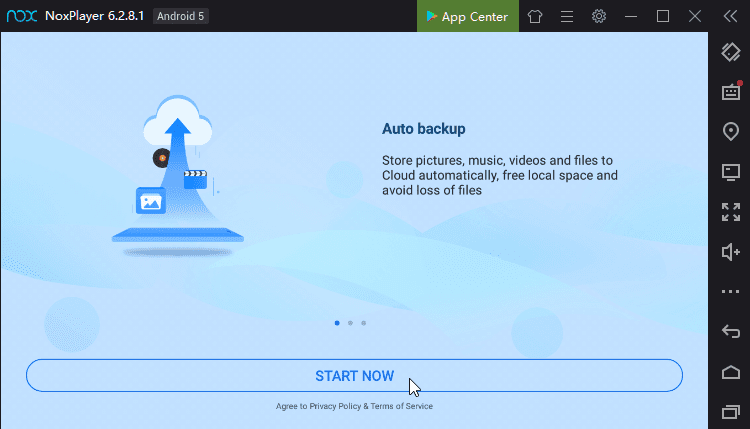The image size is (750, 429).
Task: Click the volume up icon
Action: [x=731, y=252]
